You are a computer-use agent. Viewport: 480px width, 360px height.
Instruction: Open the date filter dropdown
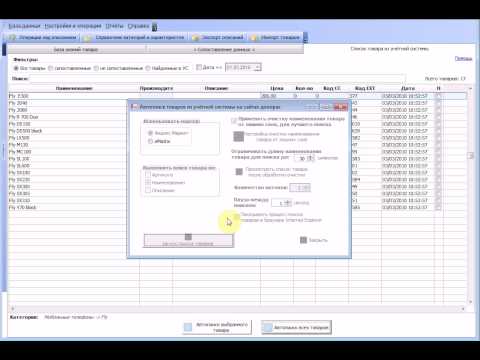point(257,67)
